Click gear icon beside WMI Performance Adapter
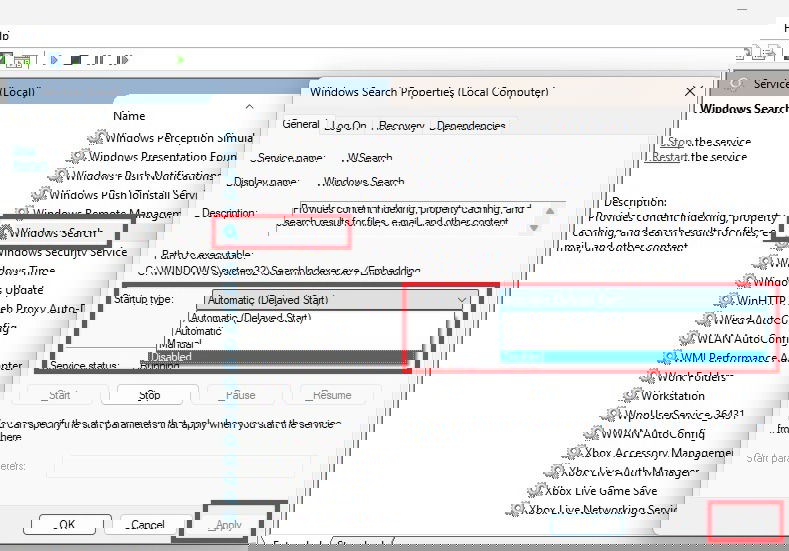The height and width of the screenshot is (551, 789). (x=670, y=357)
